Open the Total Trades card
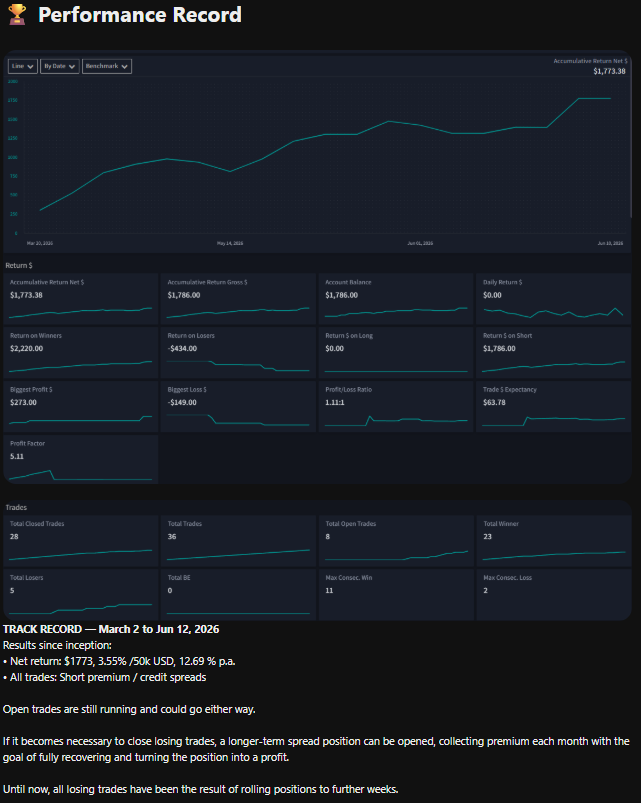The width and height of the screenshot is (641, 803). pos(238,540)
